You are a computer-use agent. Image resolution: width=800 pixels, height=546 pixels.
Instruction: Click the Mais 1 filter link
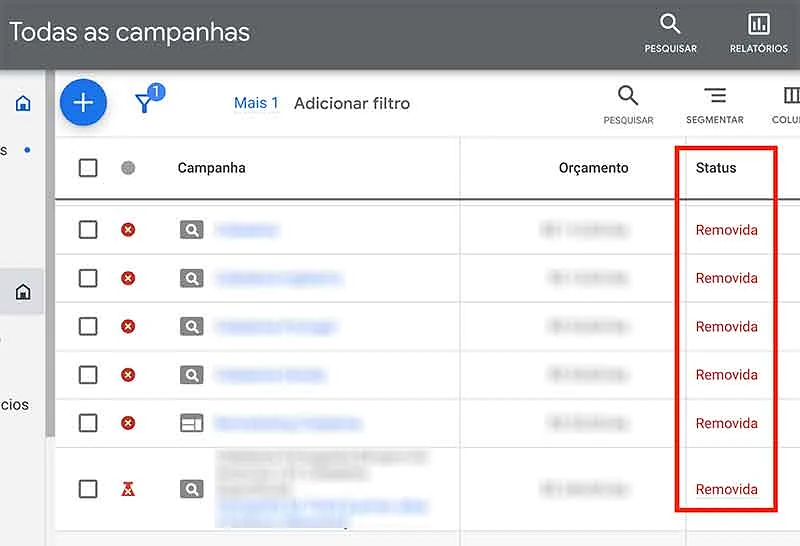coord(256,103)
